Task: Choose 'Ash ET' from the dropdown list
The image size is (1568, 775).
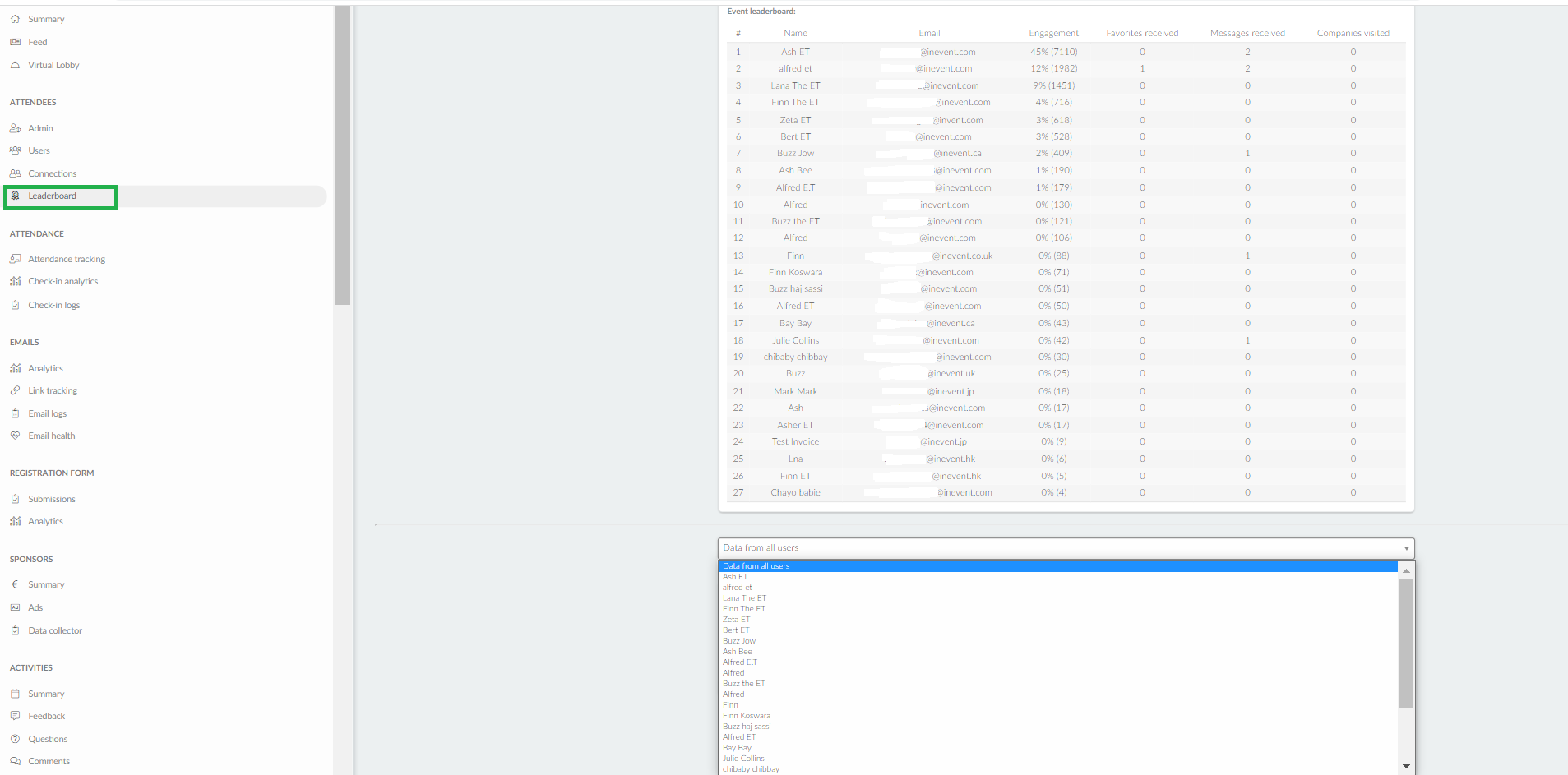Action: pos(1058,577)
